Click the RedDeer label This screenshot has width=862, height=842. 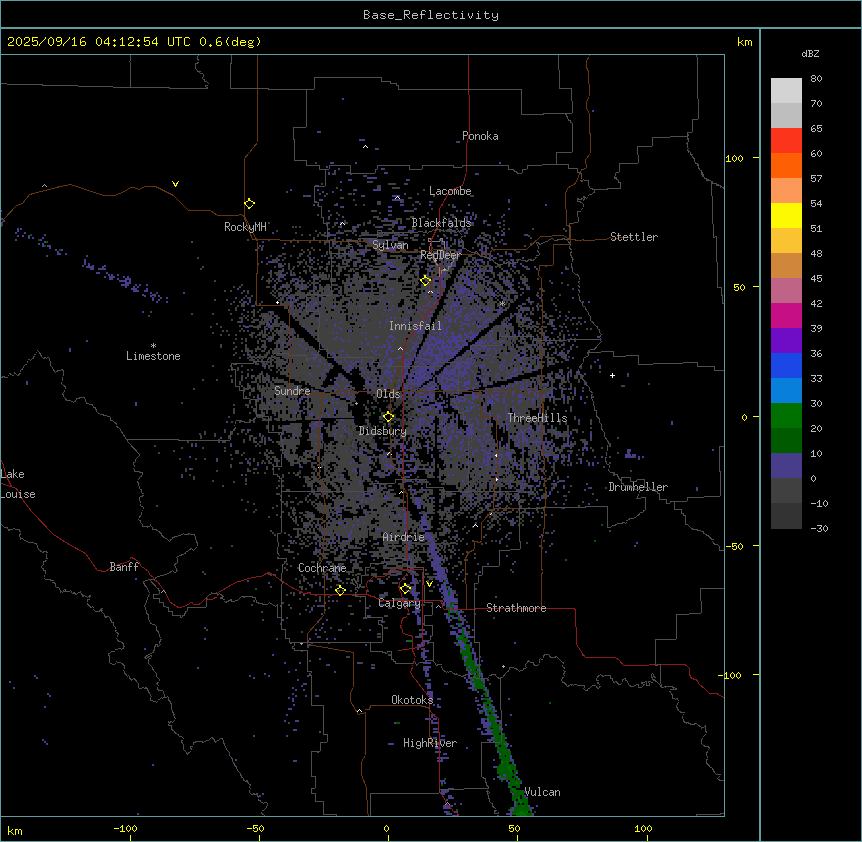tap(440, 255)
